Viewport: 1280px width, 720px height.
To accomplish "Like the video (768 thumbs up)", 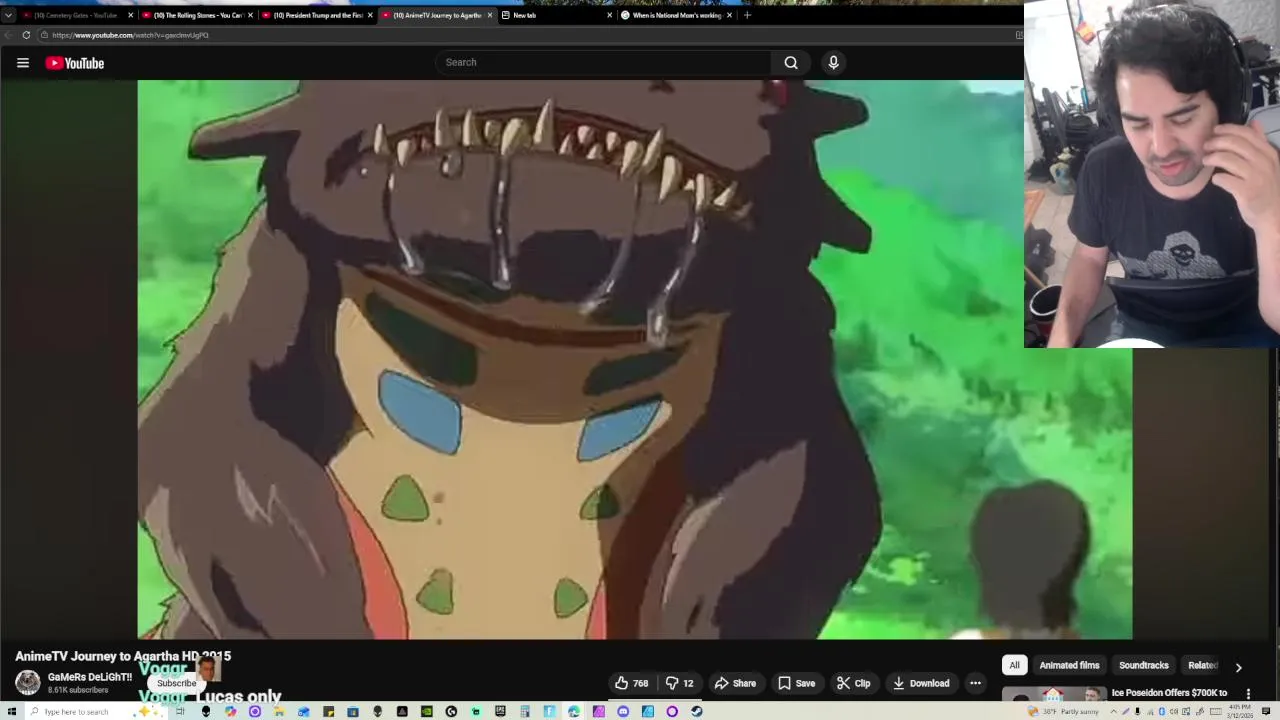I will (x=632, y=683).
